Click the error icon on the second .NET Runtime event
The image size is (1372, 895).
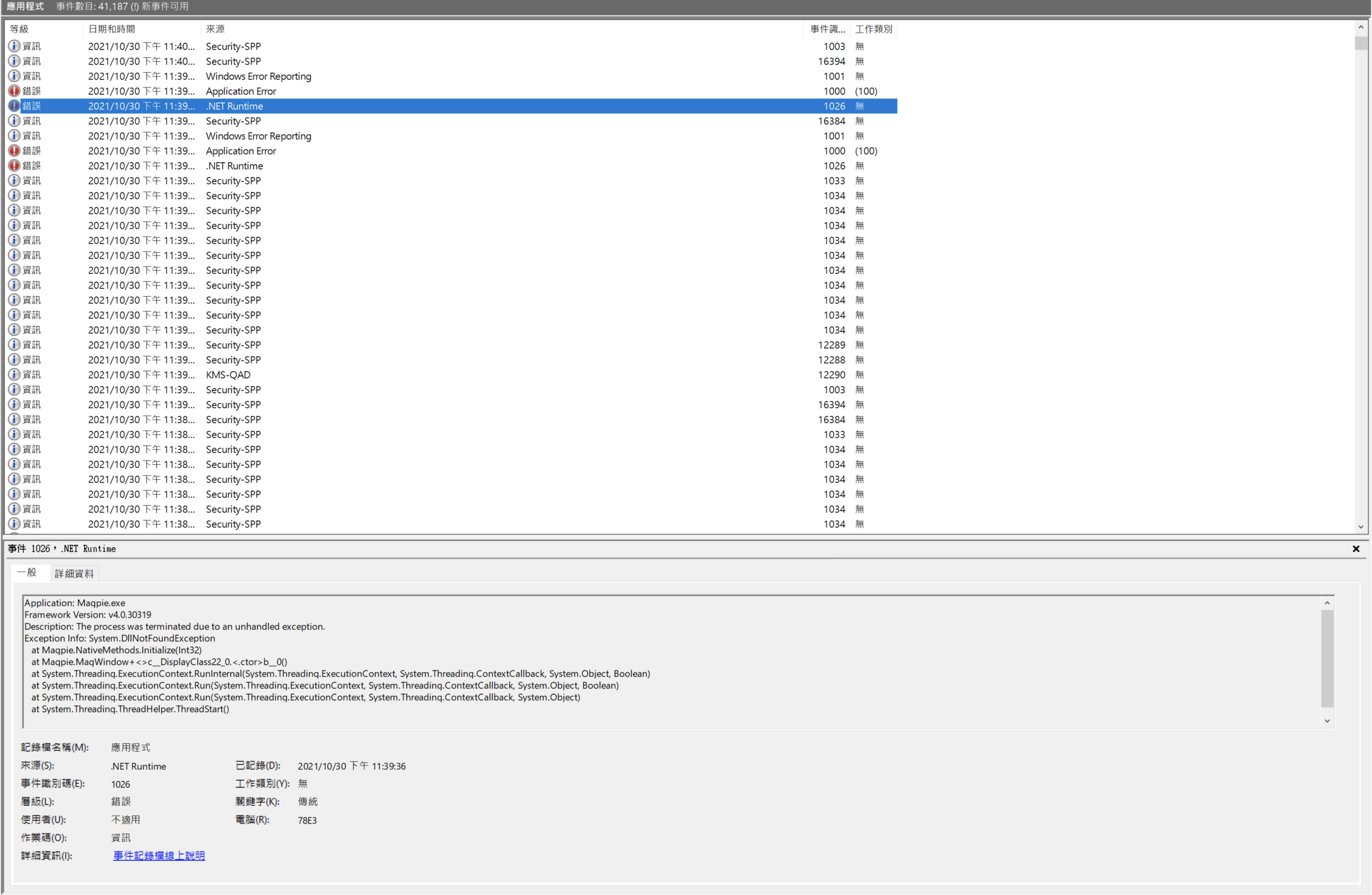point(14,165)
